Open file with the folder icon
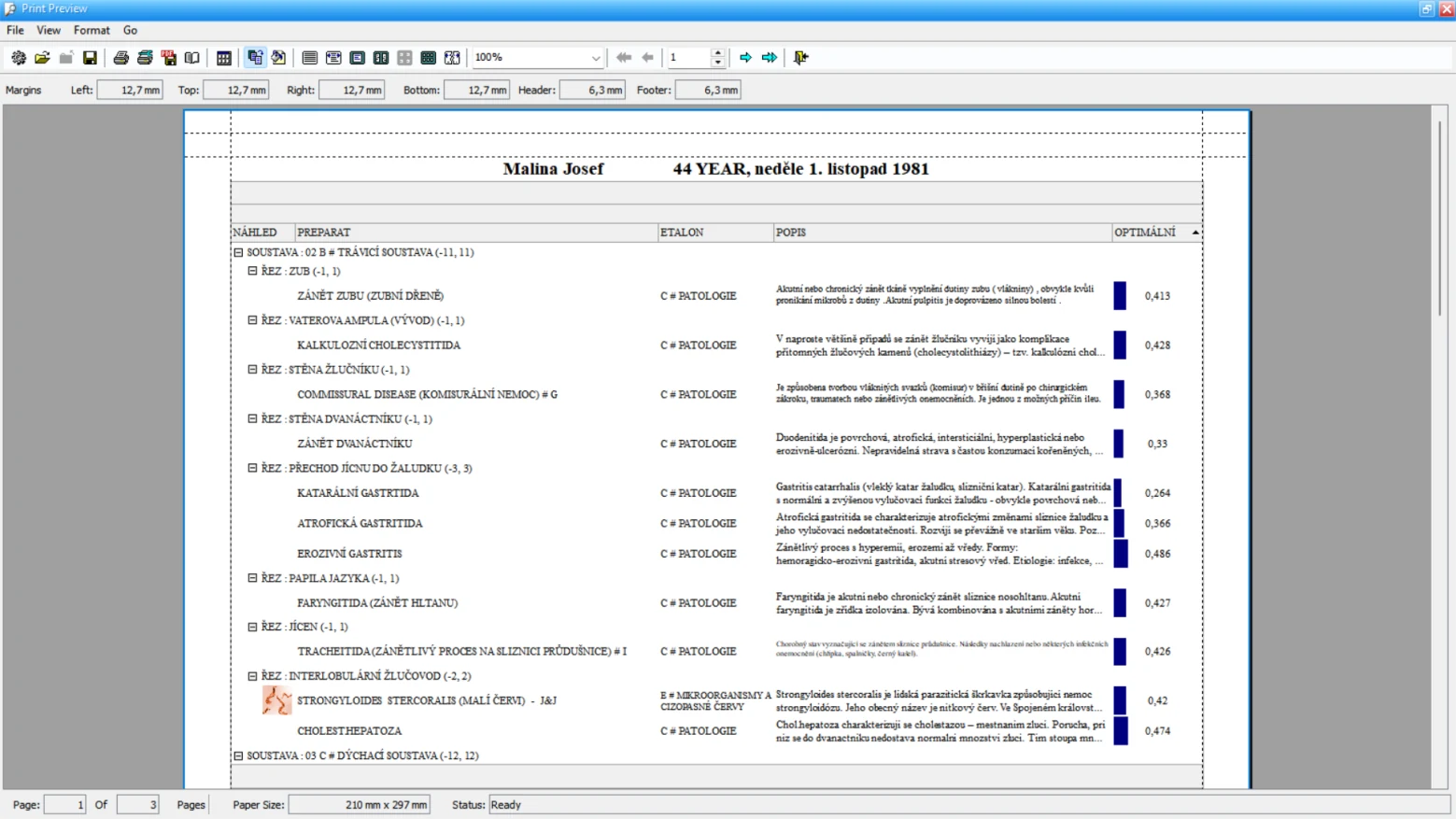Viewport: 1456px width, 819px height. pos(42,58)
